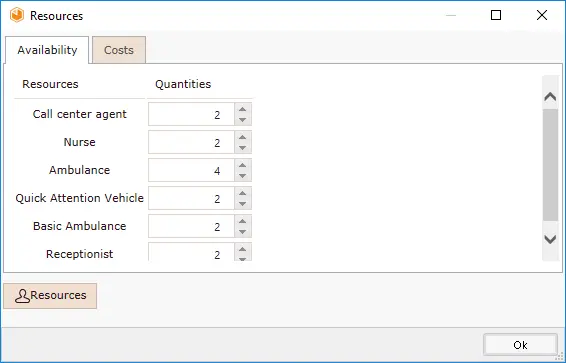Click the Nurse quantity field
The height and width of the screenshot is (363, 566).
coord(191,142)
